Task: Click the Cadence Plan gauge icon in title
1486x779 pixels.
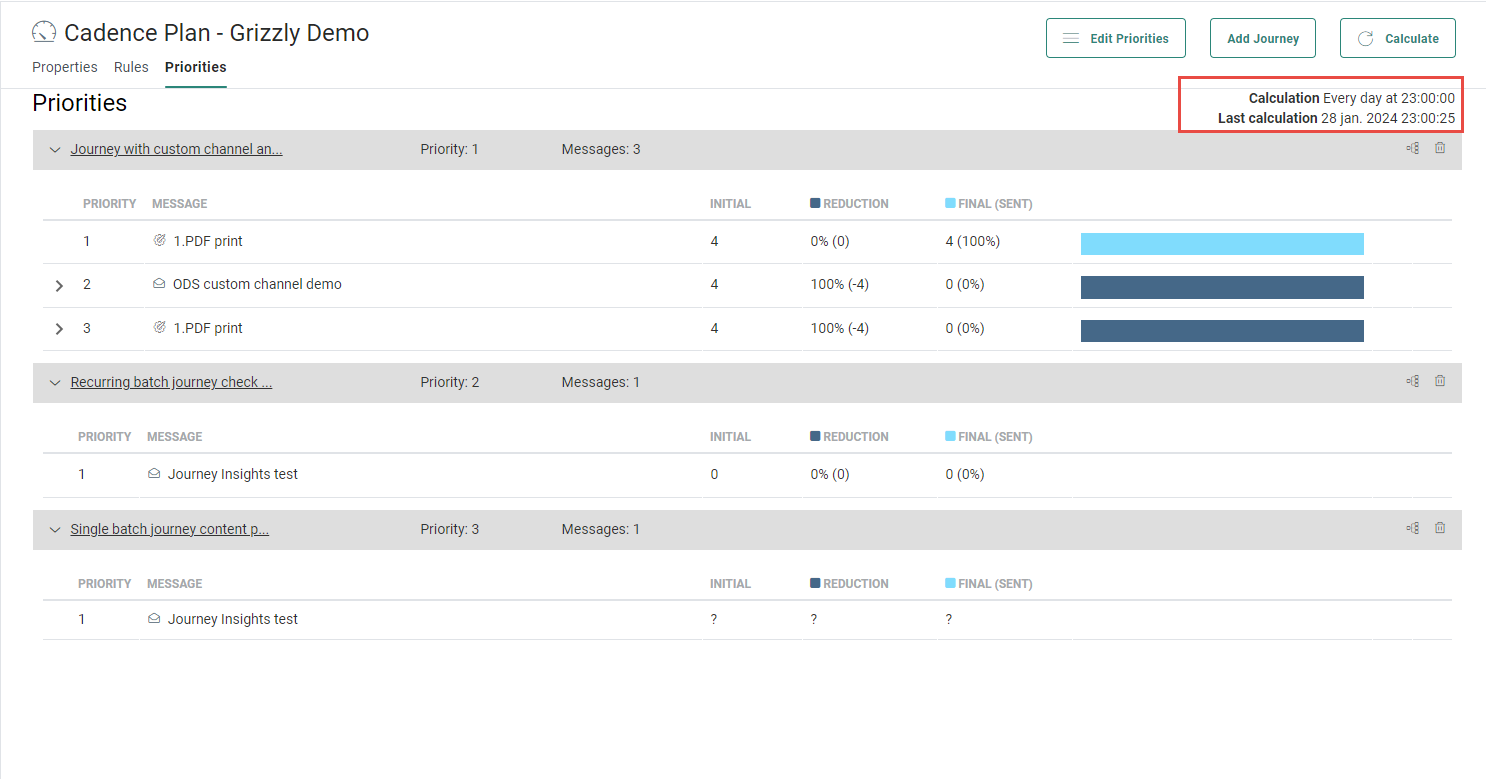Action: [x=44, y=33]
